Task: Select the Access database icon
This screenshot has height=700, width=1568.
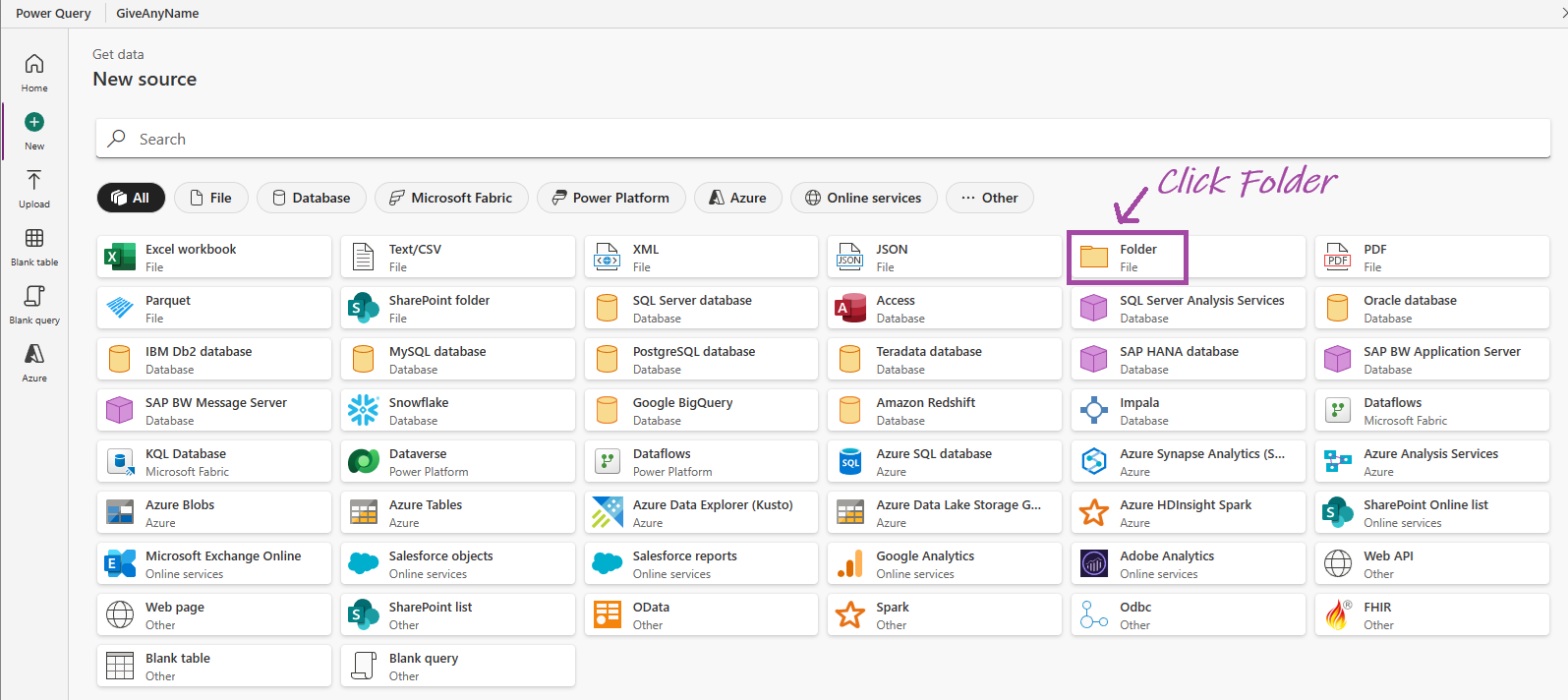Action: [x=850, y=309]
